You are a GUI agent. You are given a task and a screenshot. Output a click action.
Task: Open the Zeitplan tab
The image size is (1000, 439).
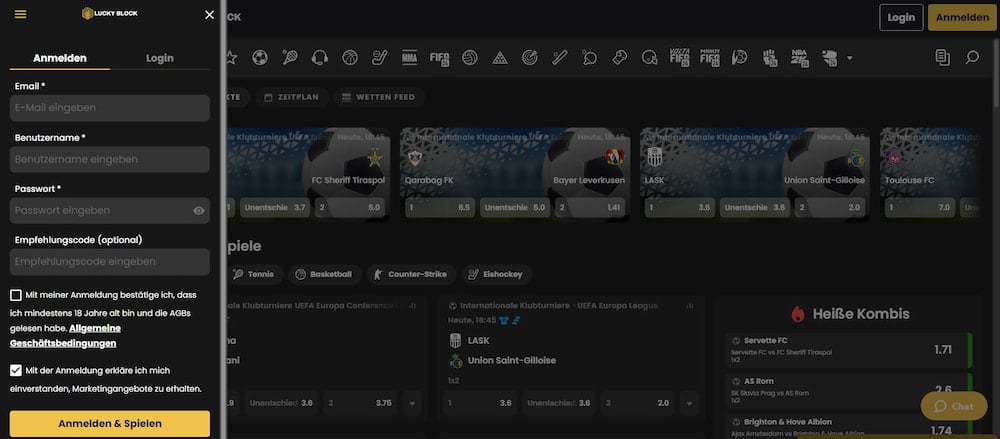(292, 97)
